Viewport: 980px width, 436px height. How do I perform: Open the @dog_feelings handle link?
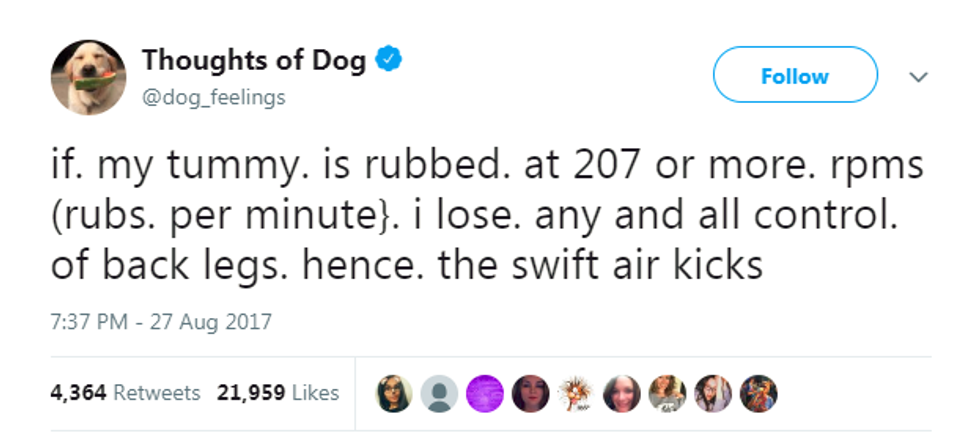pyautogui.click(x=214, y=97)
